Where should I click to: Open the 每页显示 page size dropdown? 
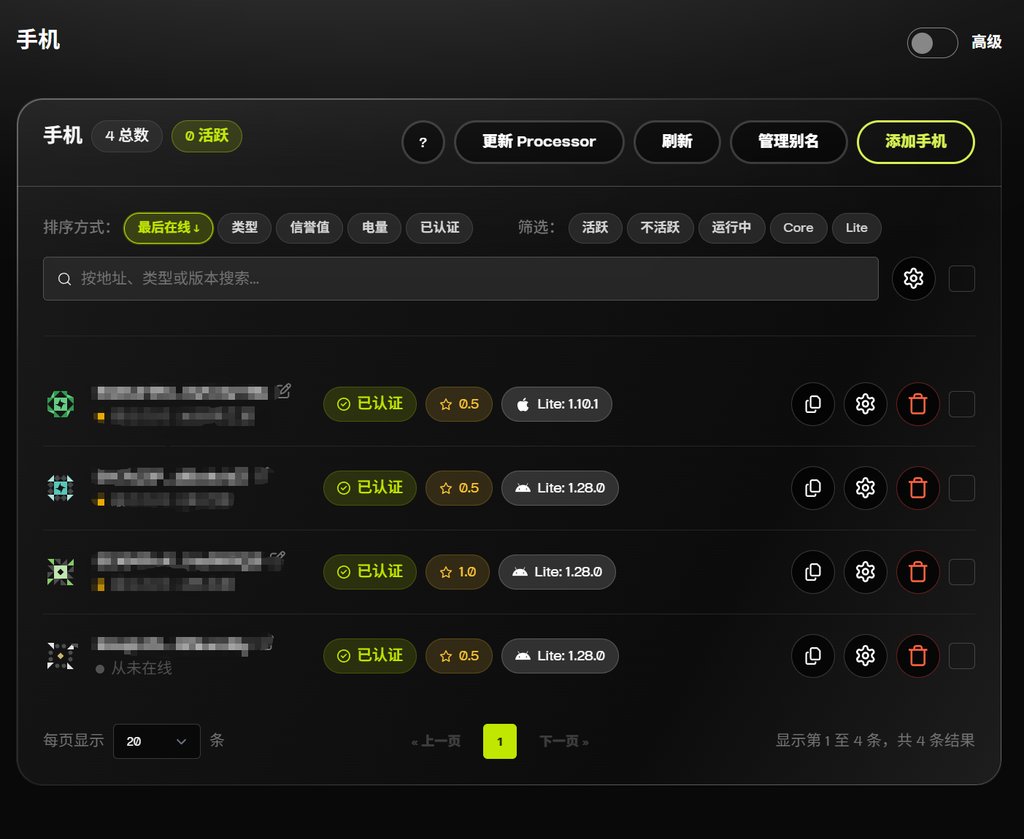click(x=157, y=741)
